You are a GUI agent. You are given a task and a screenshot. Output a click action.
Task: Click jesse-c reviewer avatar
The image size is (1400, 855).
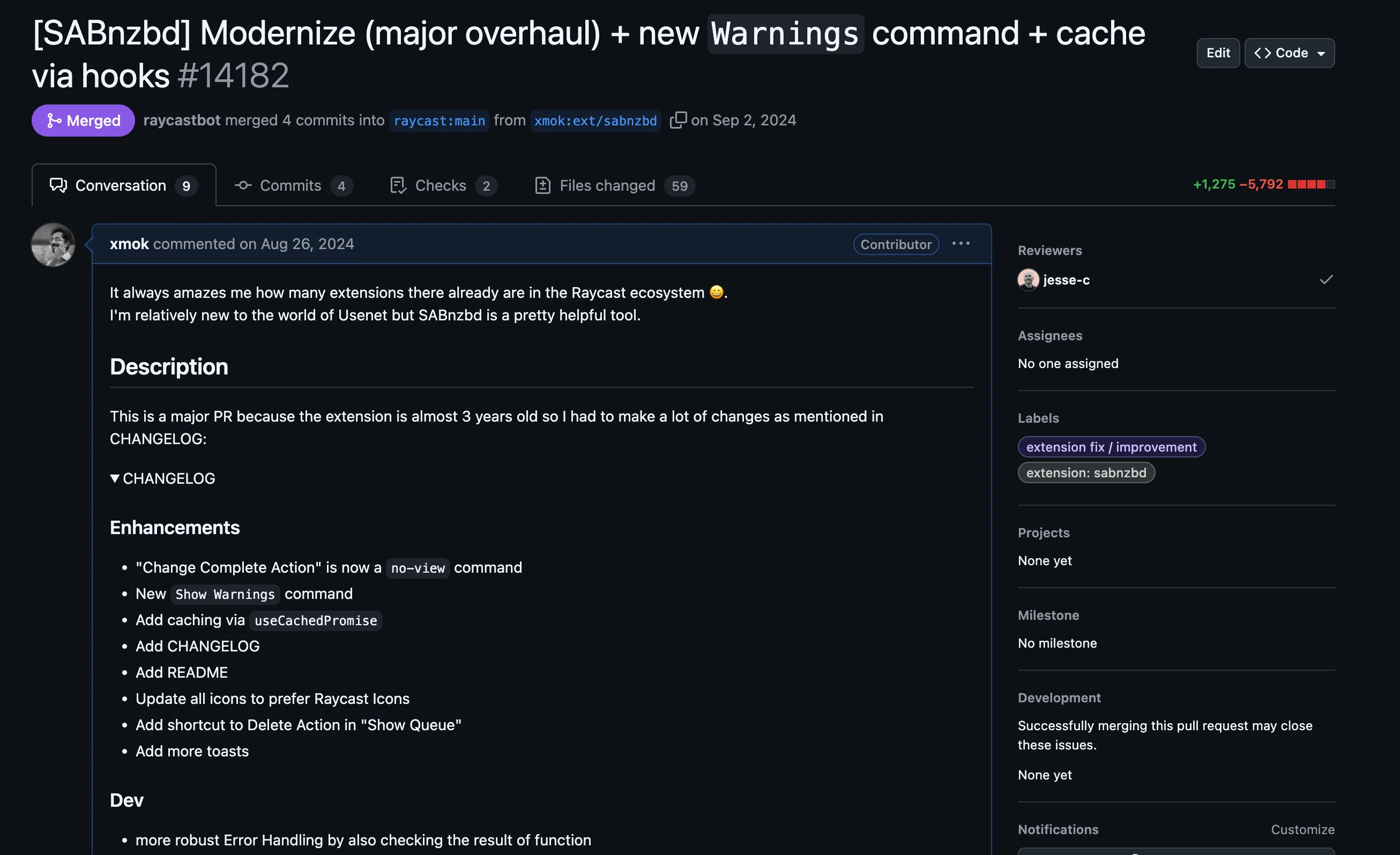(1028, 279)
